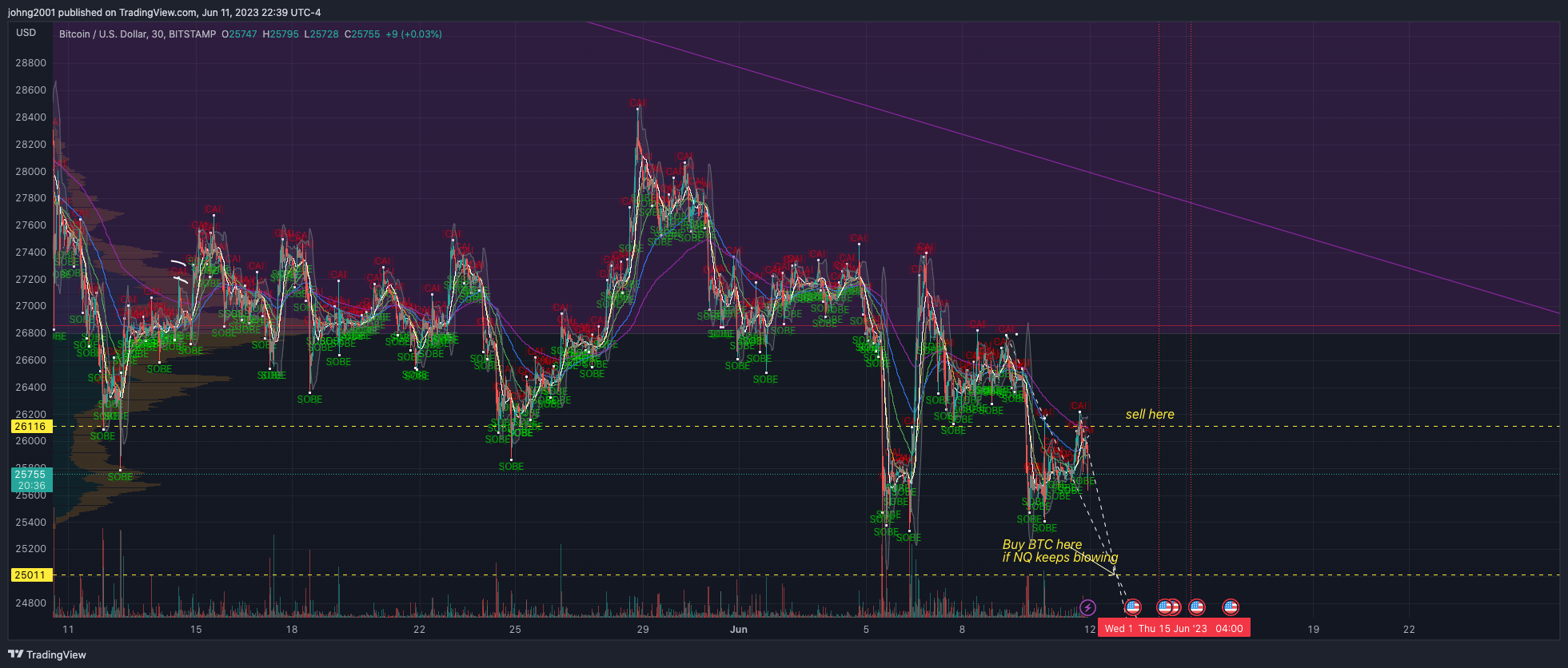Click the close value C25755

(362, 34)
